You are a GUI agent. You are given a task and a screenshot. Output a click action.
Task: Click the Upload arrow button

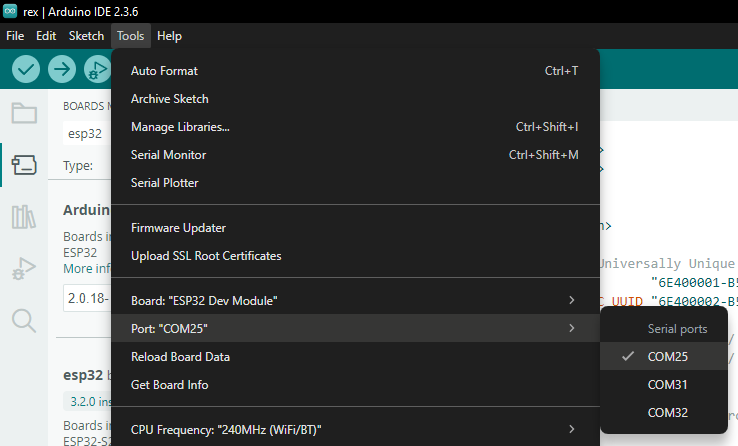click(x=62, y=70)
